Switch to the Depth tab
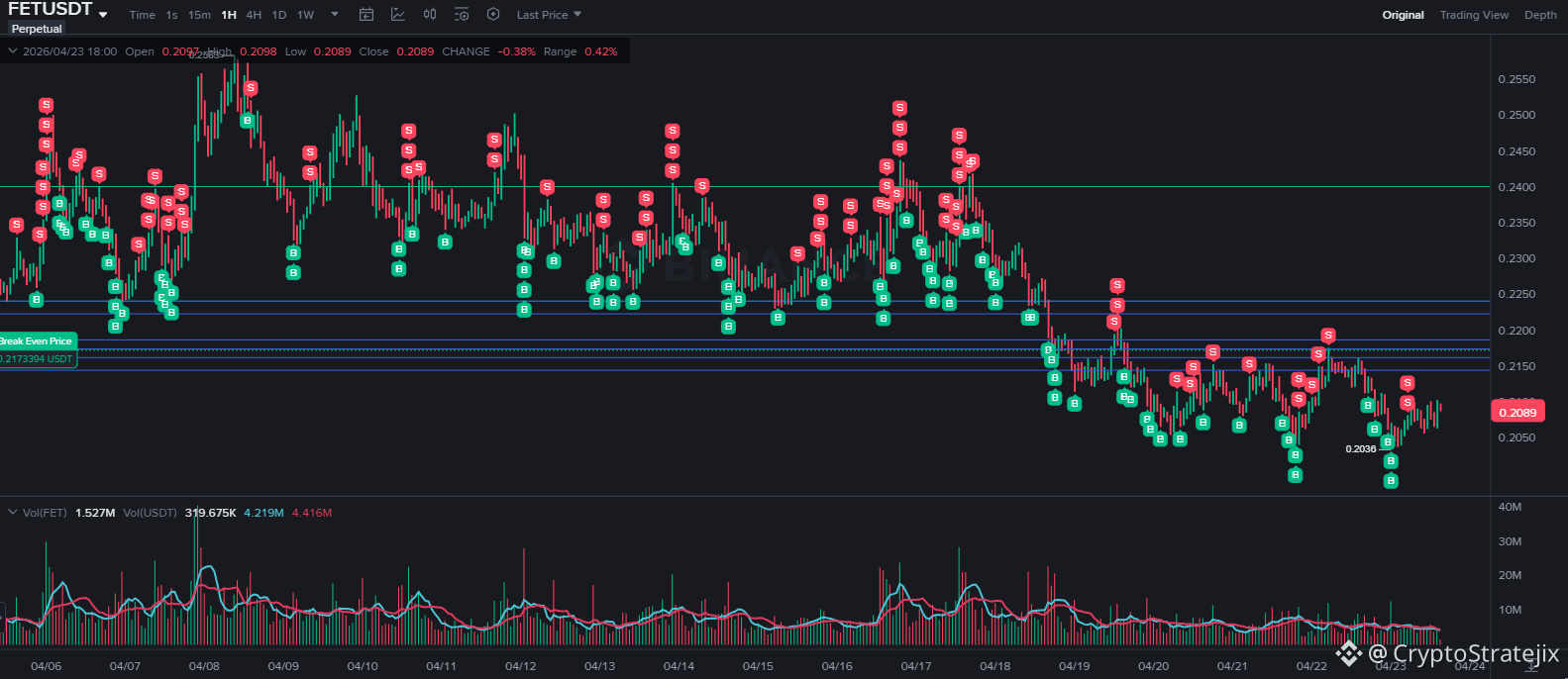The width and height of the screenshot is (1568, 679). click(1540, 15)
